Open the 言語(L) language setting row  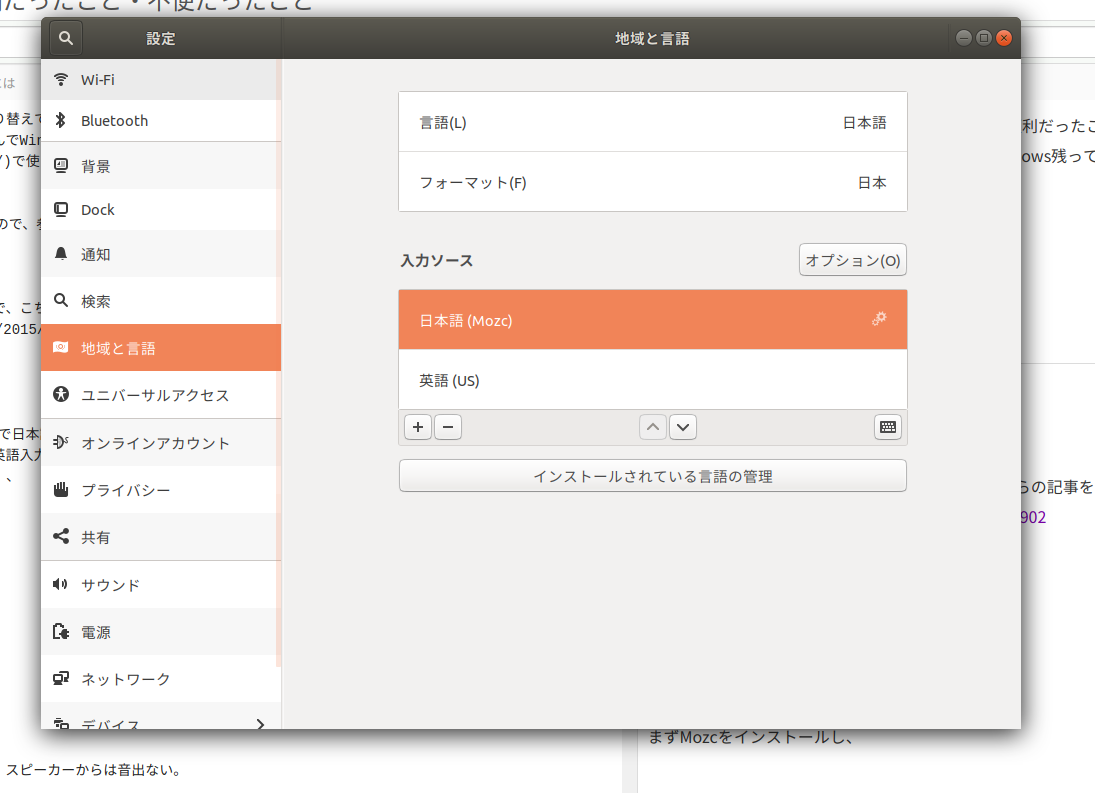click(652, 121)
